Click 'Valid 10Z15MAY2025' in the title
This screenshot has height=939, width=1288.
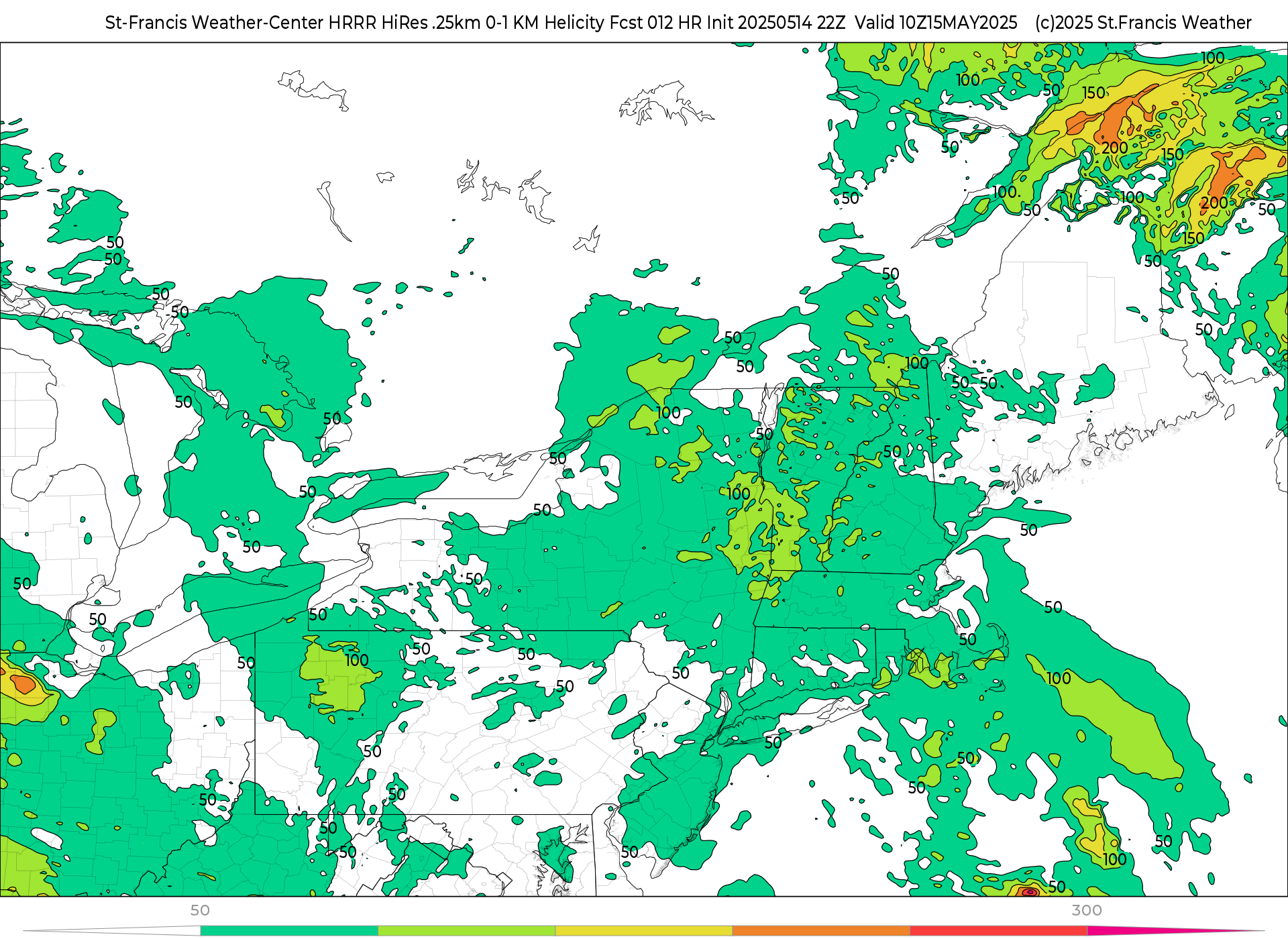click(x=936, y=23)
